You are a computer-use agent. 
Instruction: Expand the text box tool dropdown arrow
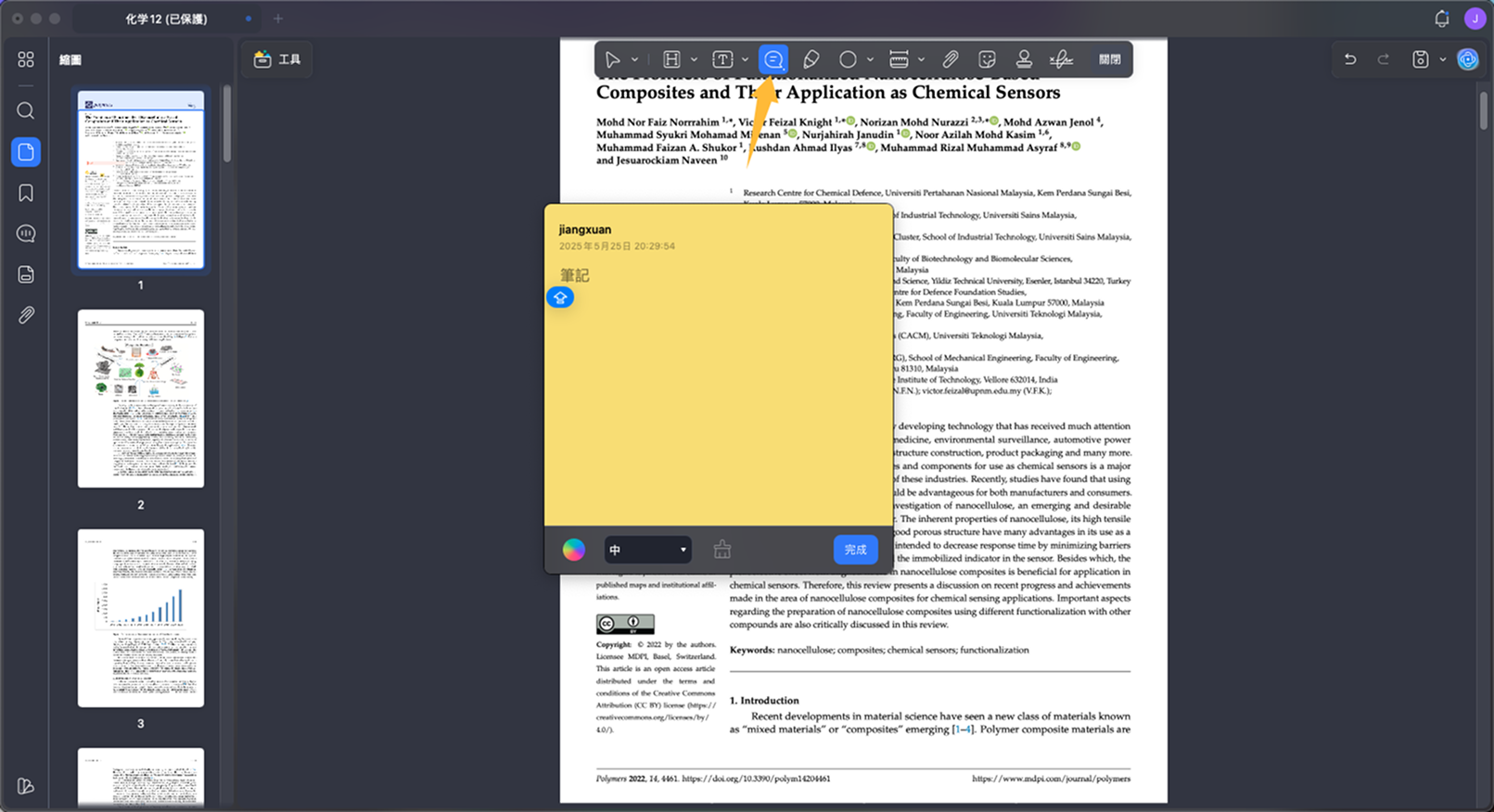pos(745,59)
